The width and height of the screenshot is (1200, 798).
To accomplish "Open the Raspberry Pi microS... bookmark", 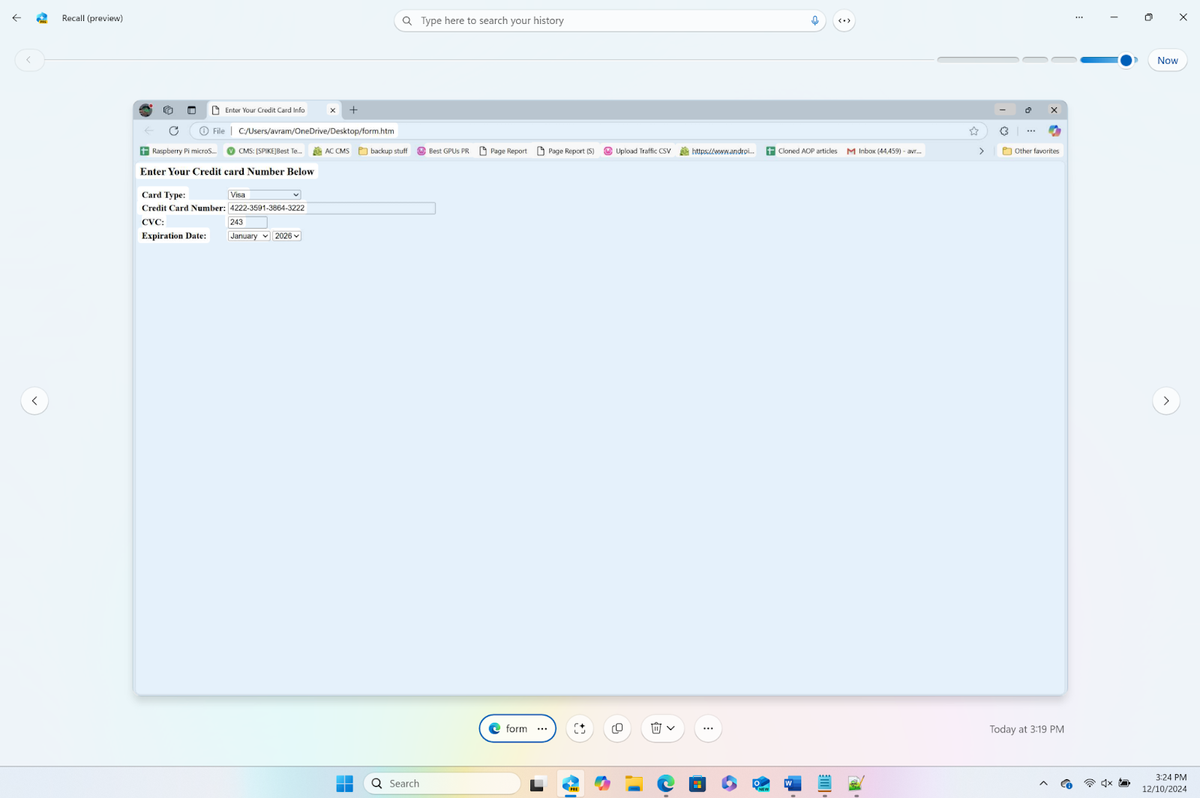I will (x=178, y=151).
